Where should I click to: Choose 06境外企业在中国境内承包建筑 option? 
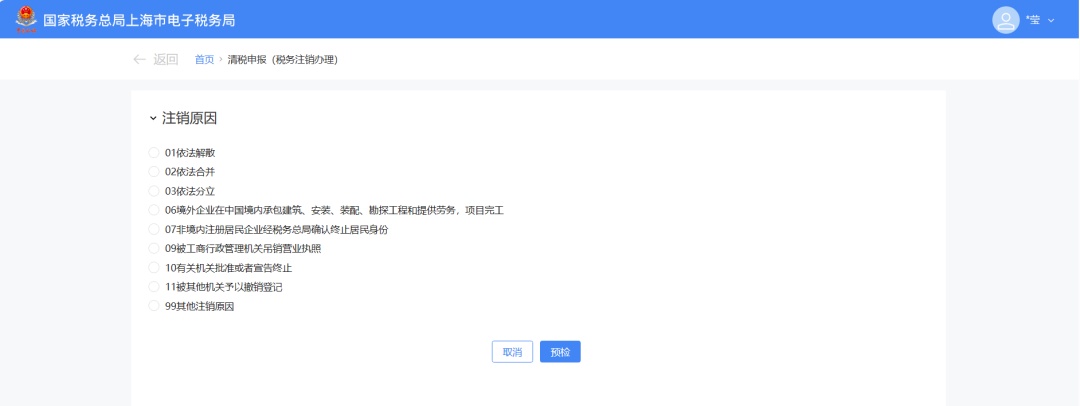click(x=154, y=210)
